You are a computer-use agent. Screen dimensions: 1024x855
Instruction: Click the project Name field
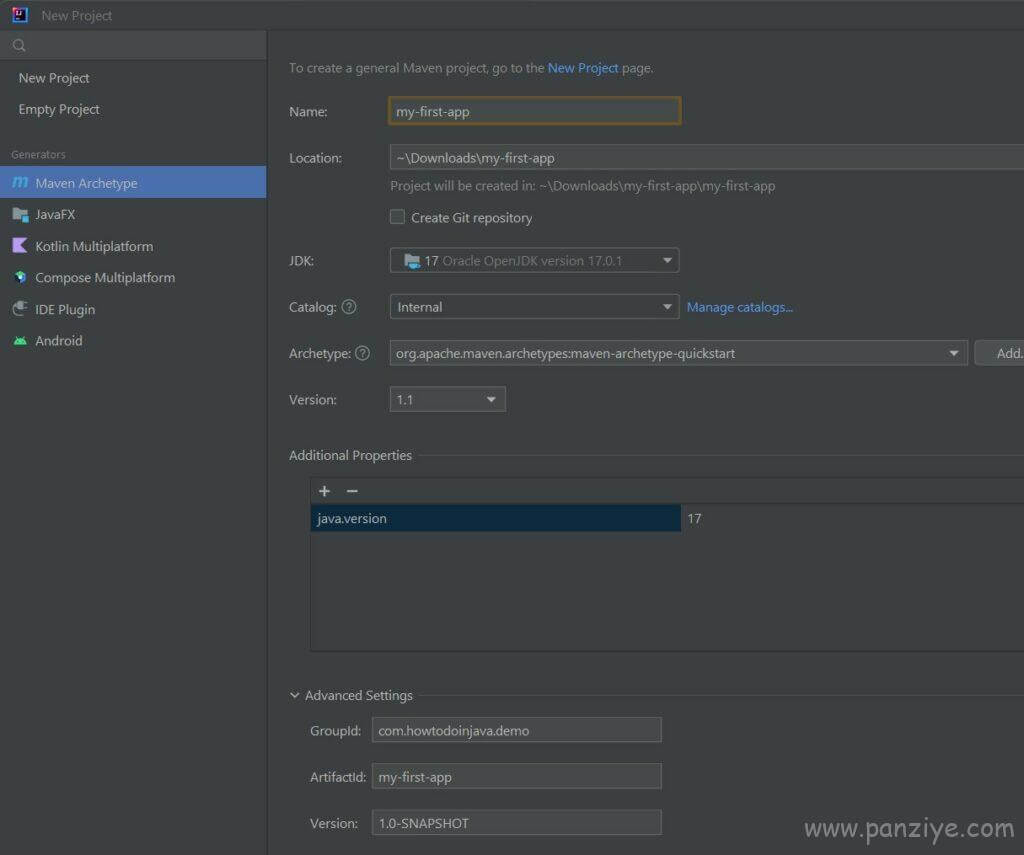click(x=534, y=111)
